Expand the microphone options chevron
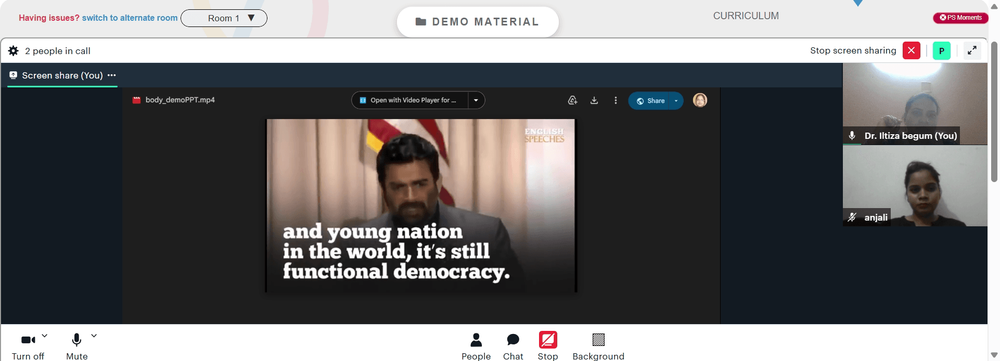Screen dimensions: 1000x361 click(94, 335)
